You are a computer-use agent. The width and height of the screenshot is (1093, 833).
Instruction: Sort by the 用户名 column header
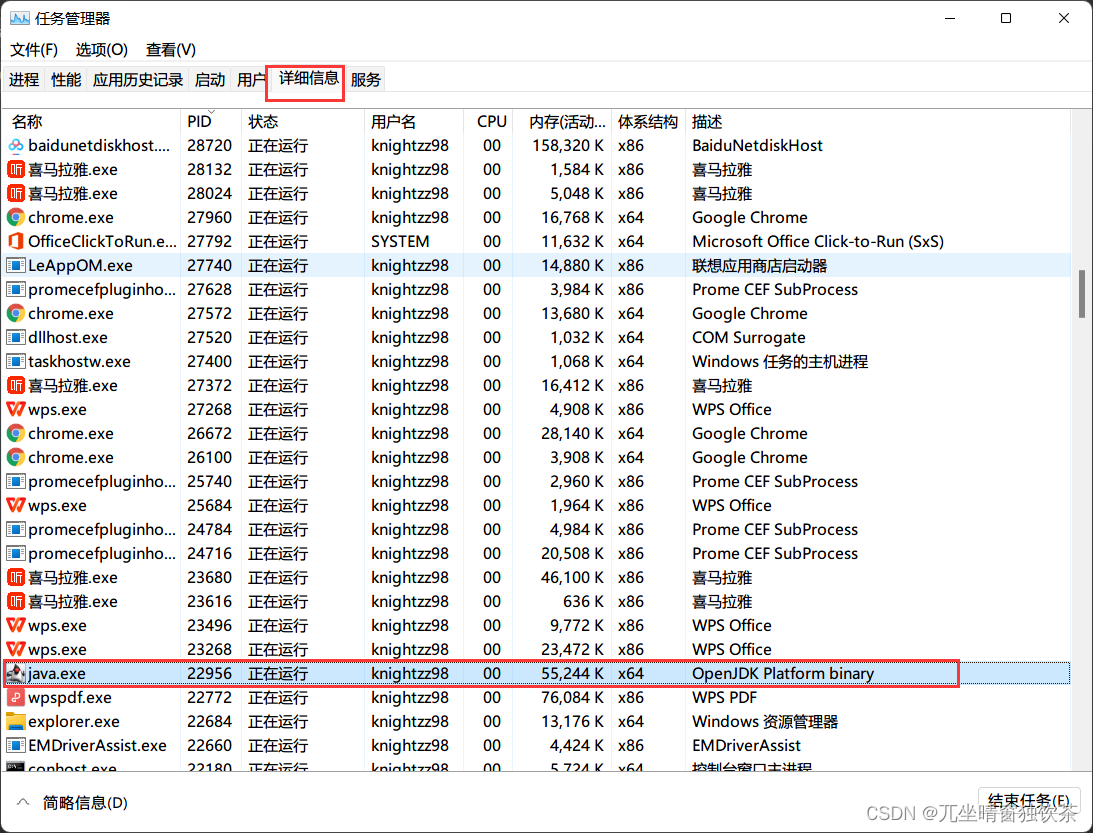(x=413, y=121)
